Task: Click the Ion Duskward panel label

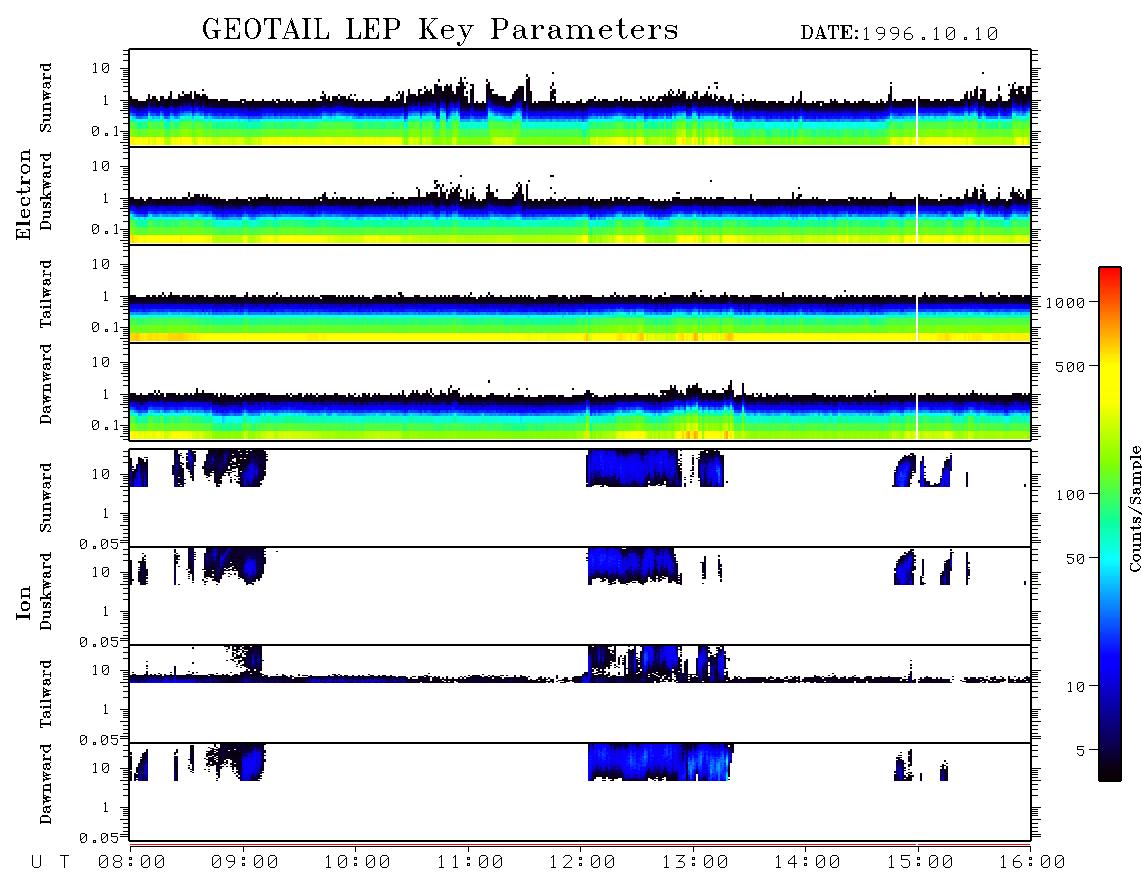Action: point(46,592)
